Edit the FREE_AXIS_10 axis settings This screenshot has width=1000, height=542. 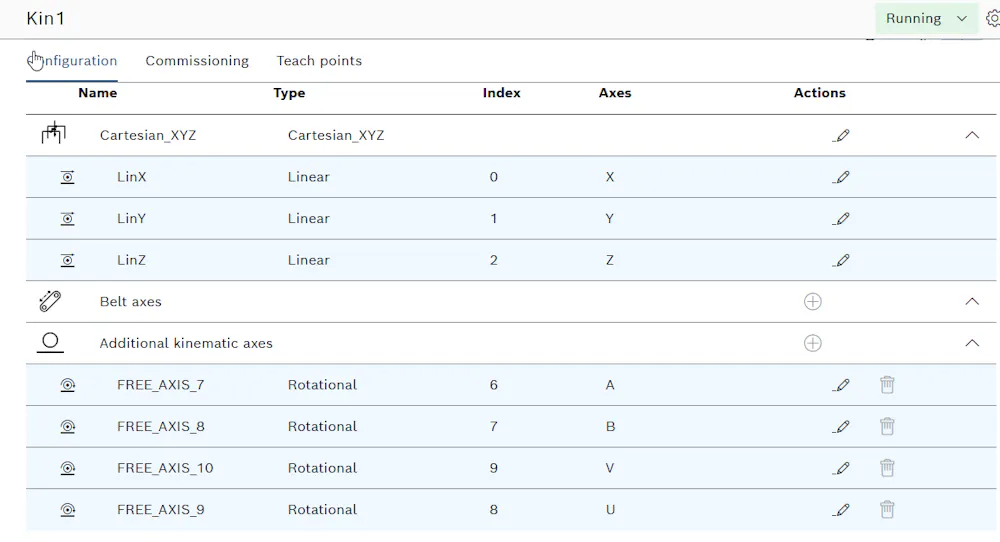[841, 468]
